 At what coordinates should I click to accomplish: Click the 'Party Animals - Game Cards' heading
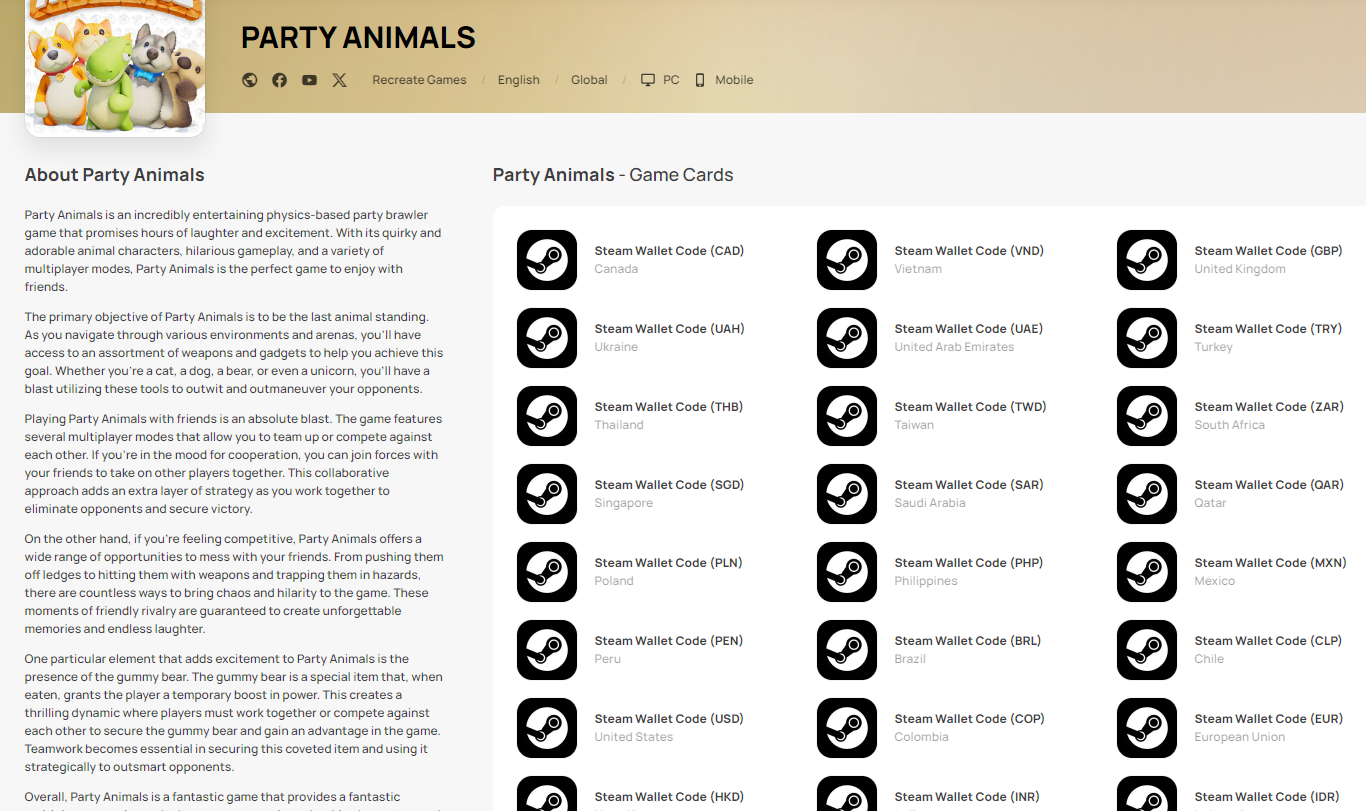click(613, 175)
